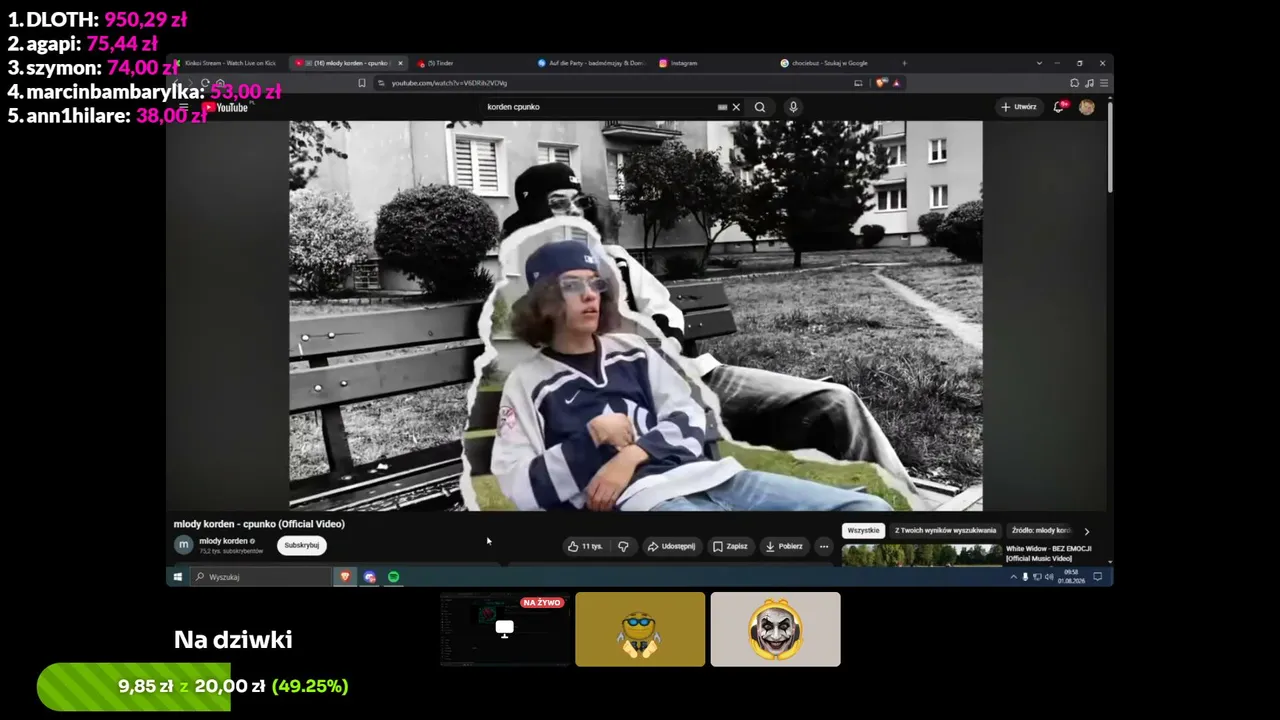Open the browser main menu icon
This screenshot has width=1280, height=720.
(1103, 83)
